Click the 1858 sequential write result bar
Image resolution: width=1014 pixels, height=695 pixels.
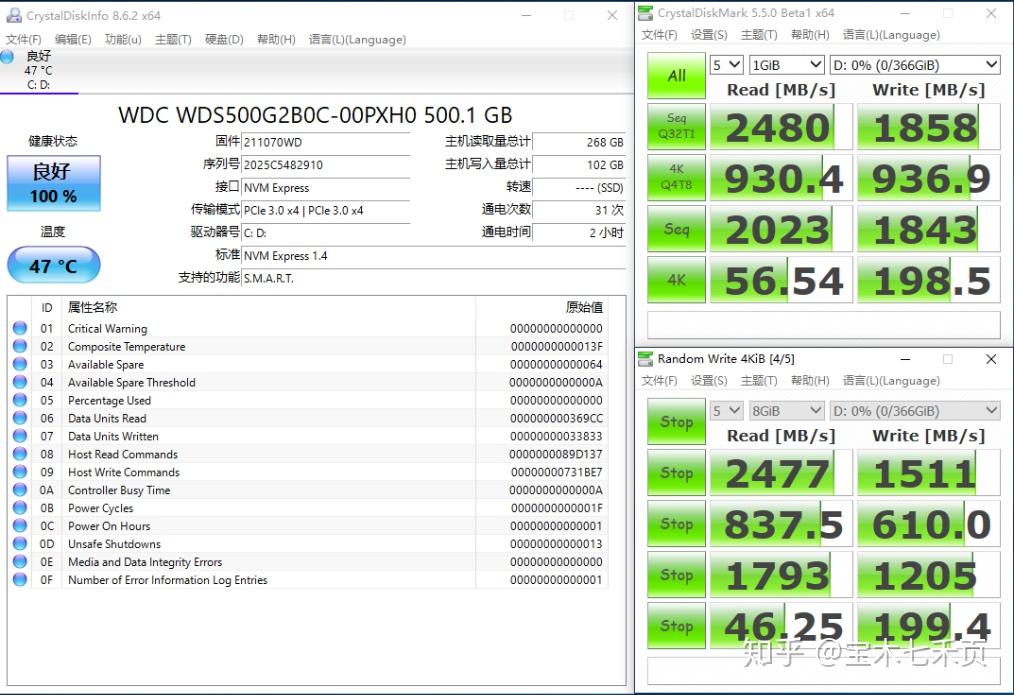(929, 127)
